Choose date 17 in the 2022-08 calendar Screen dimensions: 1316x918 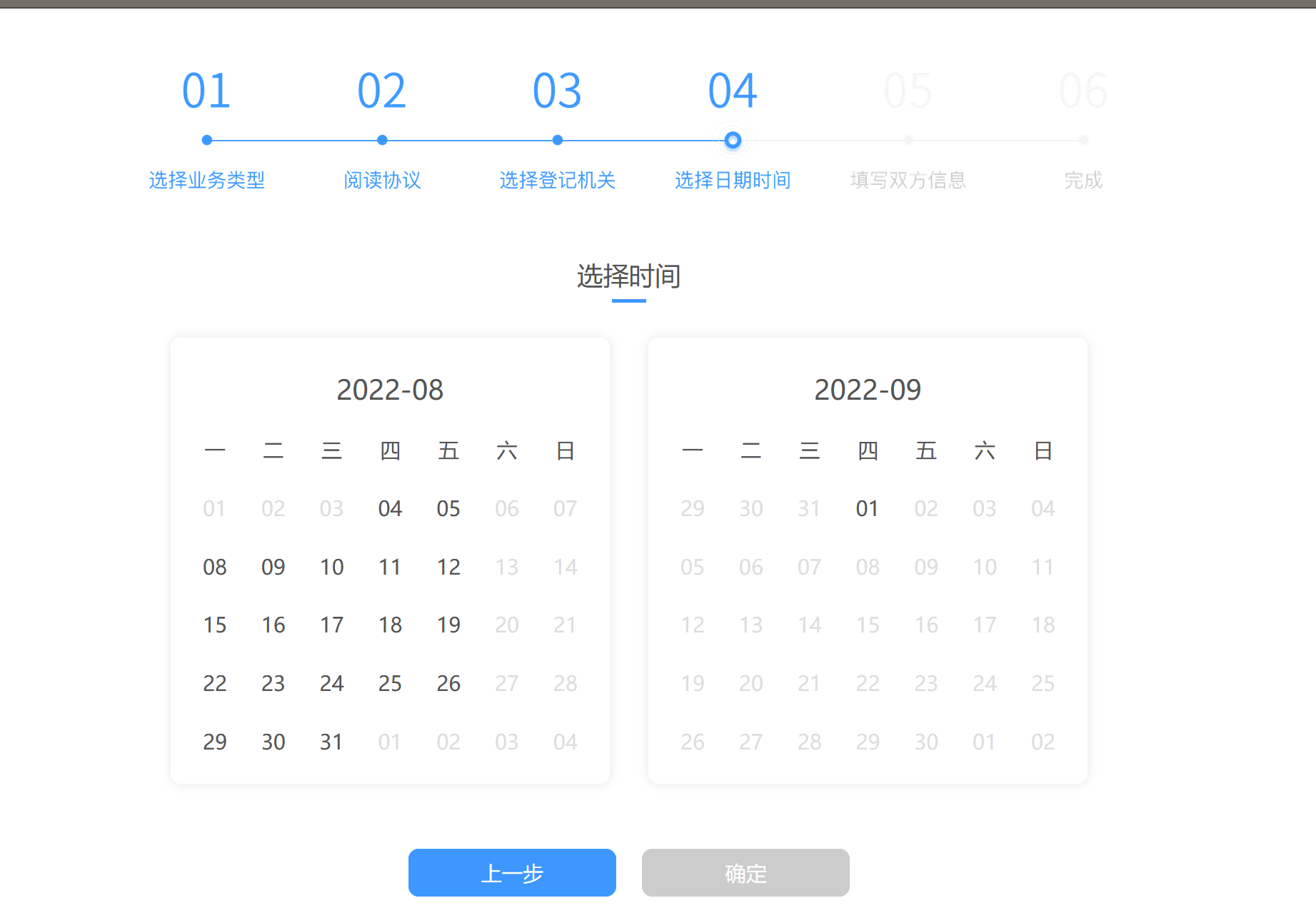[x=331, y=625]
